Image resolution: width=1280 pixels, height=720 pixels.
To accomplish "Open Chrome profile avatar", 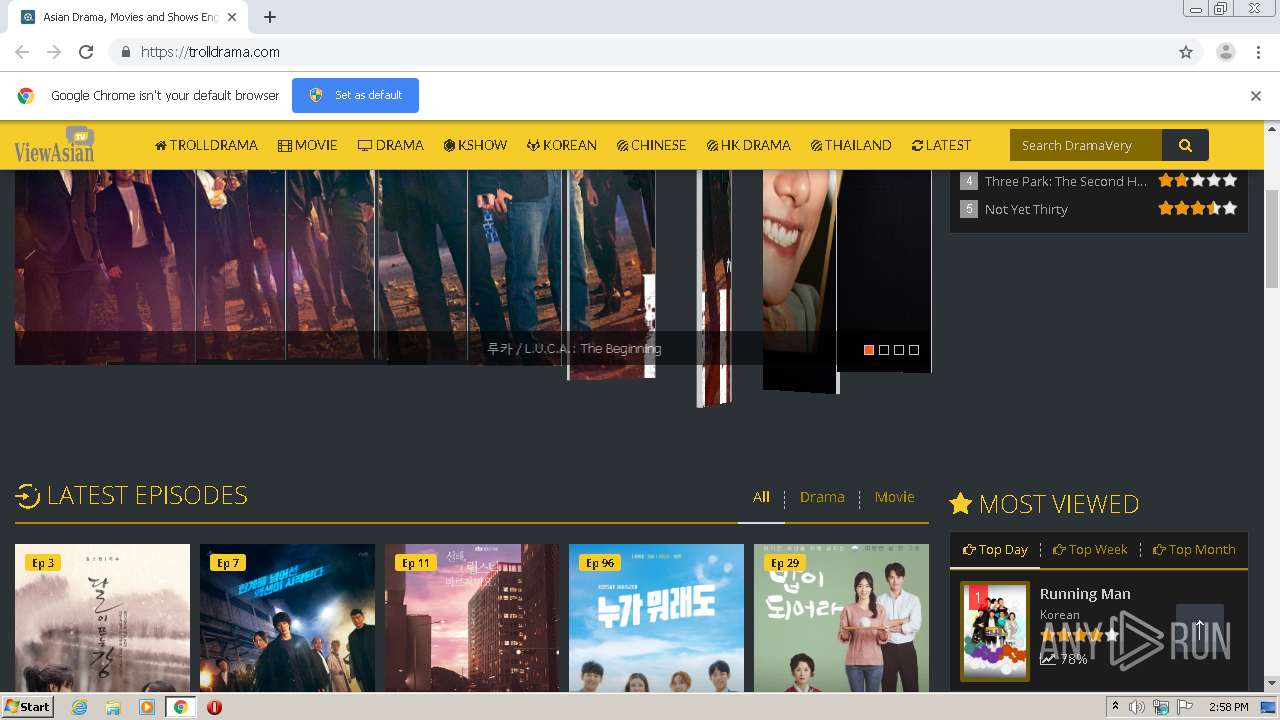I will point(1225,52).
